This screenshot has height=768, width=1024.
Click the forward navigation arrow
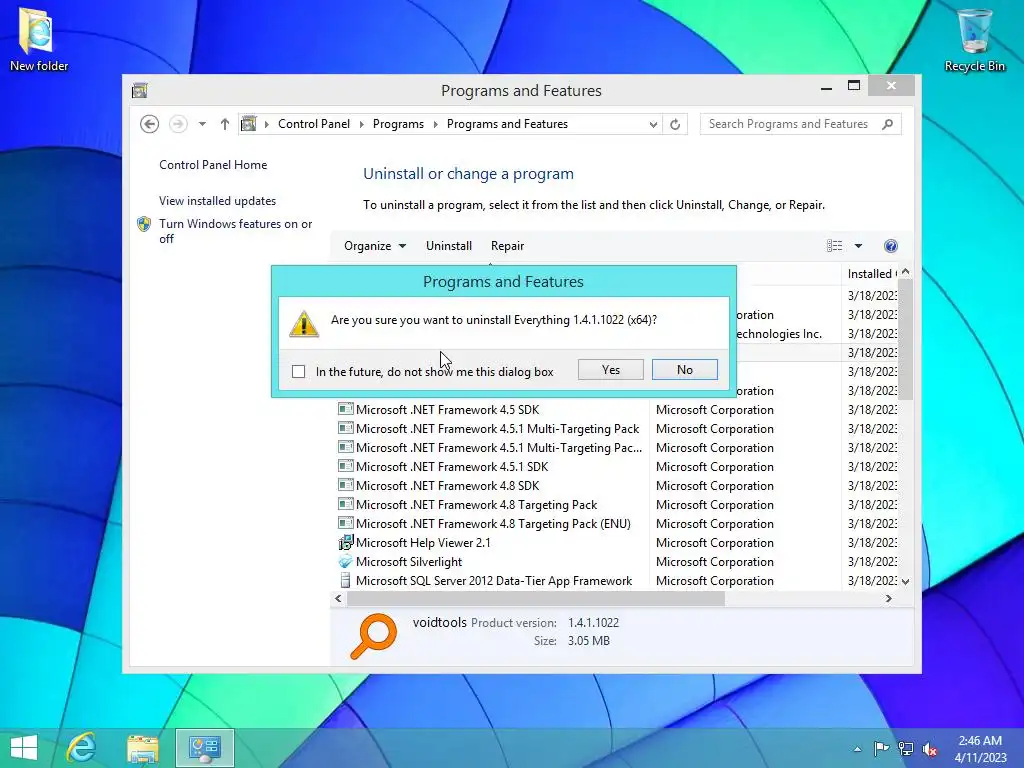pos(178,124)
